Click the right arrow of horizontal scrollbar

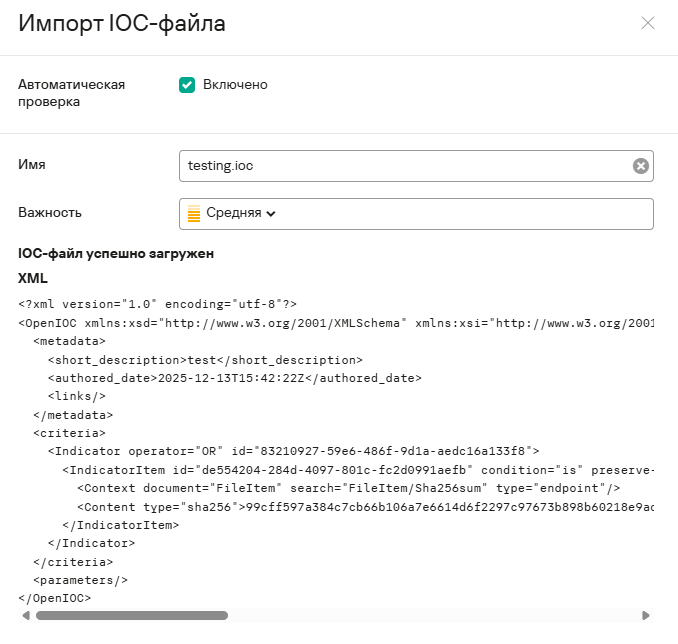[x=646, y=616]
